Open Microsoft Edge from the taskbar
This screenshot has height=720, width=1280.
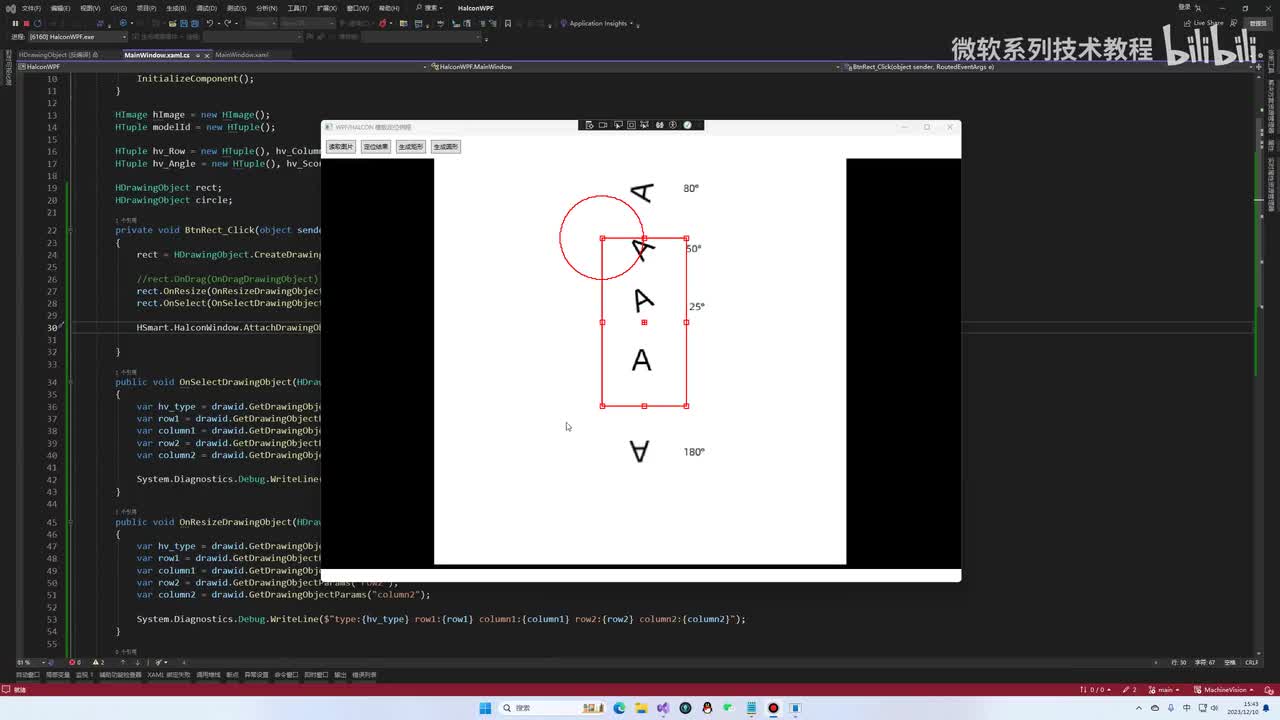619,708
